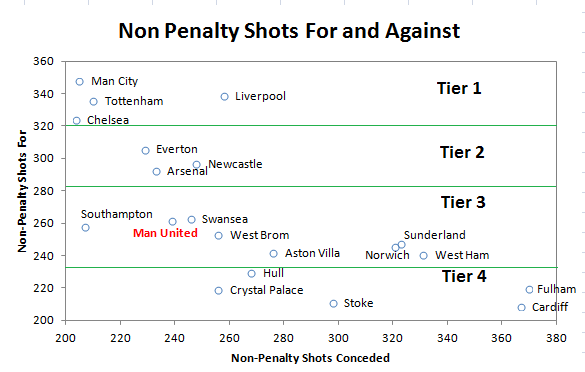The width and height of the screenshot is (585, 372).
Task: Select the chart title text
Action: tap(289, 31)
